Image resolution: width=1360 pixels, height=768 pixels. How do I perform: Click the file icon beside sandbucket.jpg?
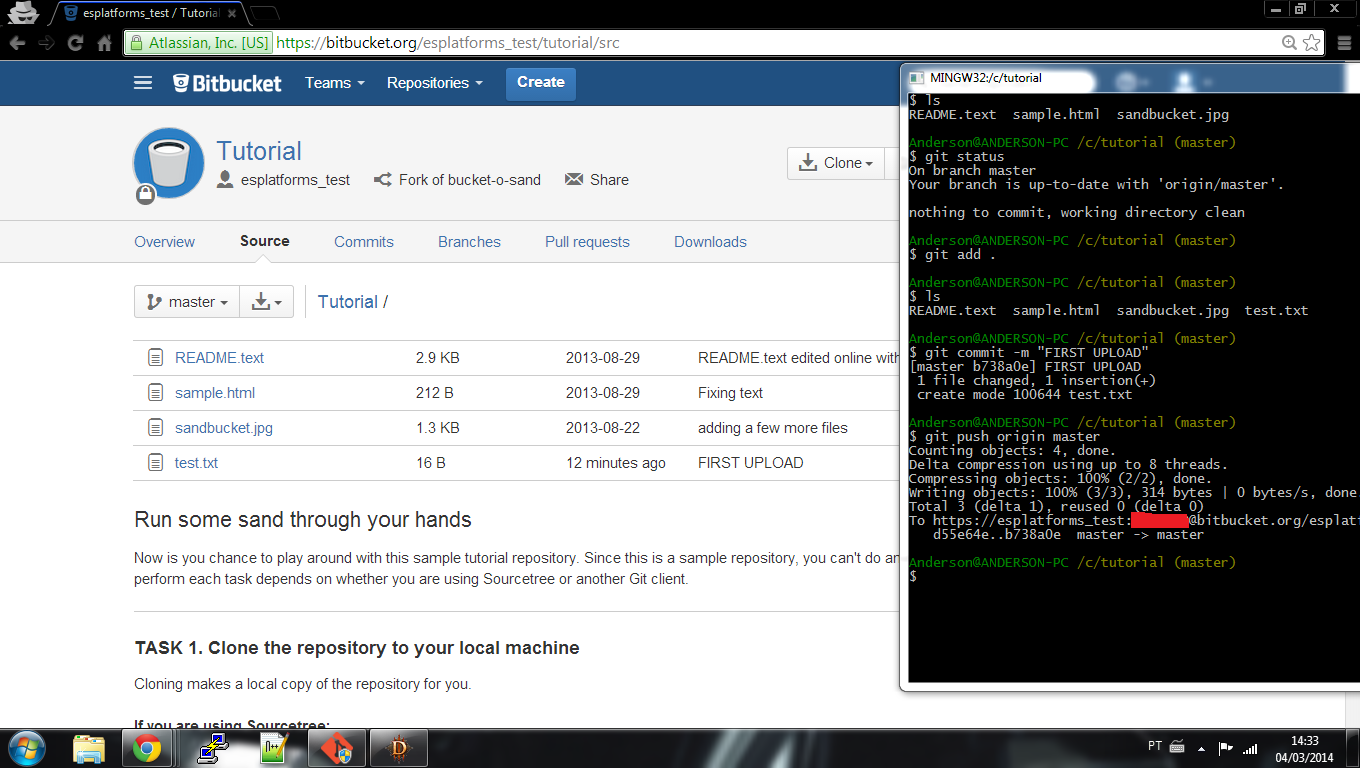[x=155, y=428]
